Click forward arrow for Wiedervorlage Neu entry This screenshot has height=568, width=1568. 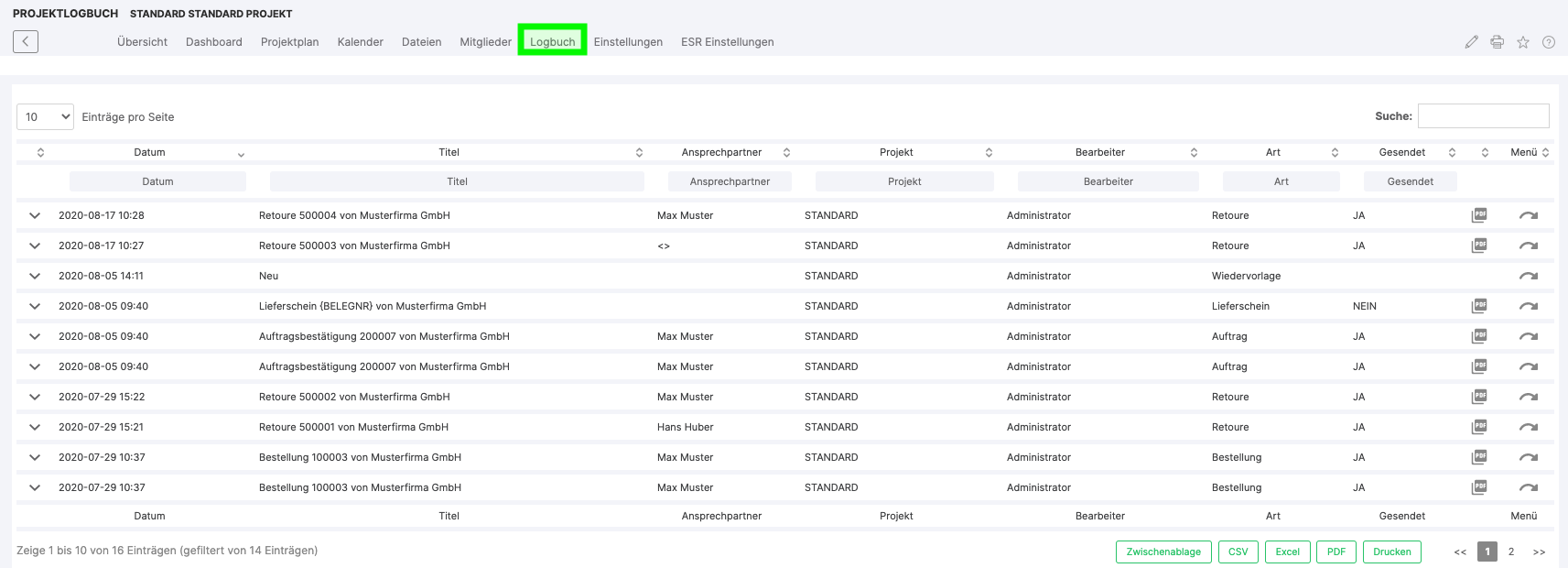(1528, 276)
